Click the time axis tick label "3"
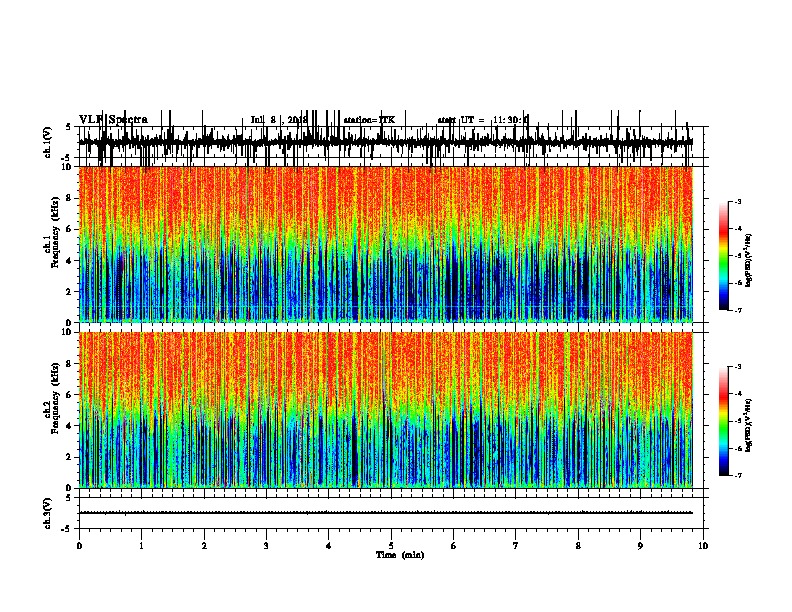This screenshot has width=792, height=612. 266,546
